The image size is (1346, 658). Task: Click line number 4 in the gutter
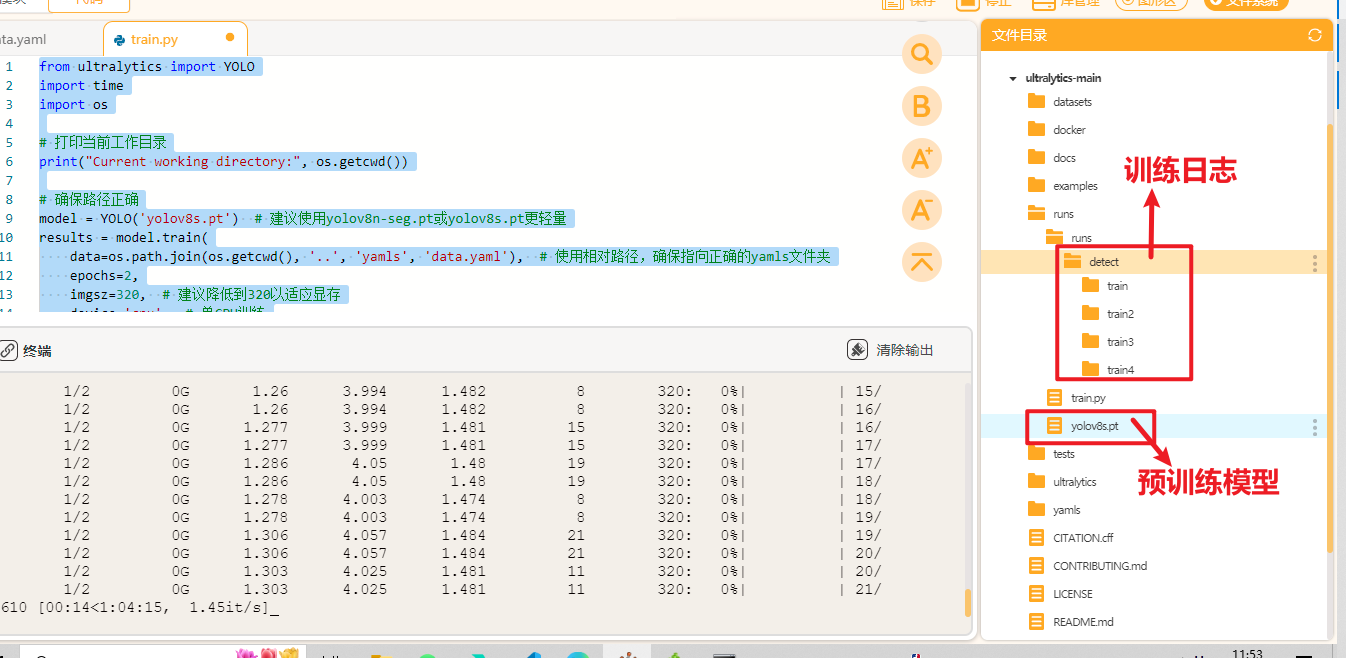coord(9,124)
